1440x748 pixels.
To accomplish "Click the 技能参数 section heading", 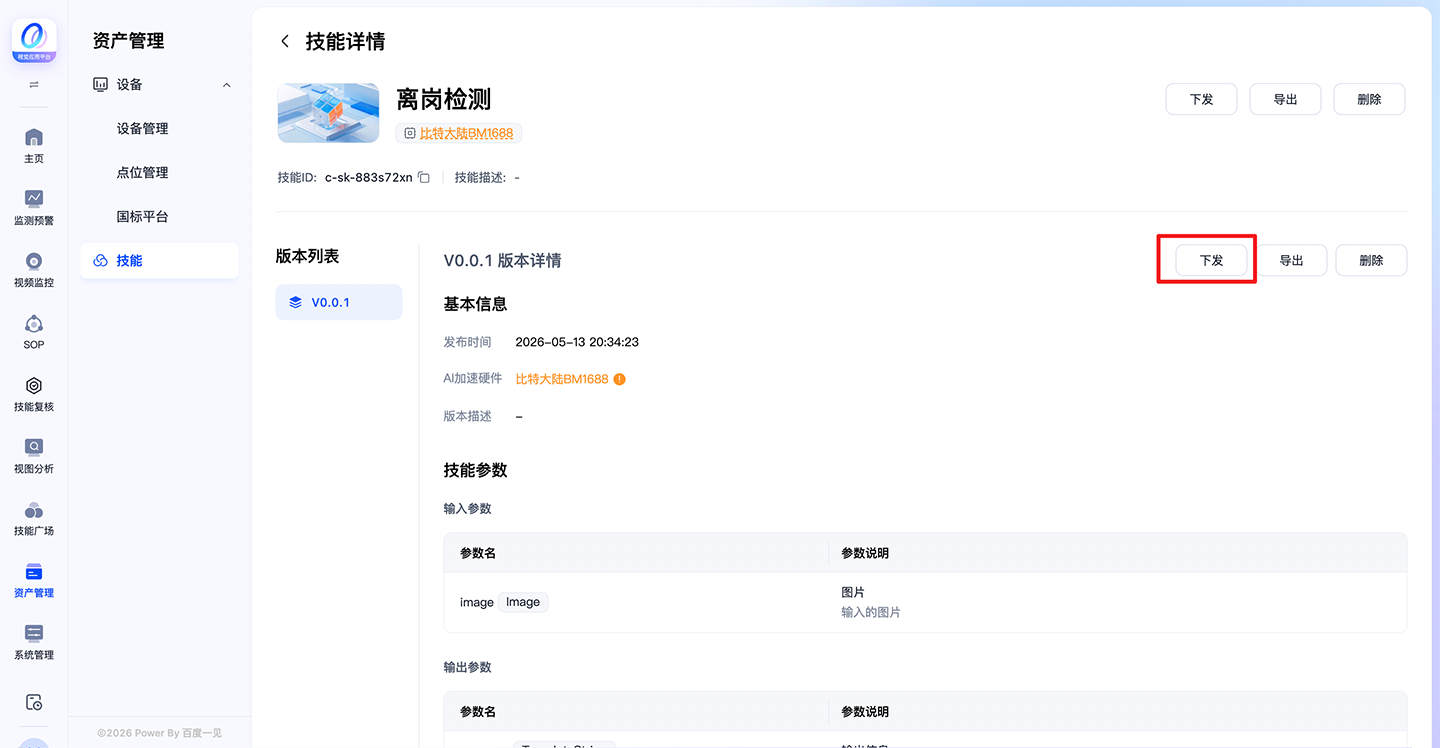I will pyautogui.click(x=475, y=470).
